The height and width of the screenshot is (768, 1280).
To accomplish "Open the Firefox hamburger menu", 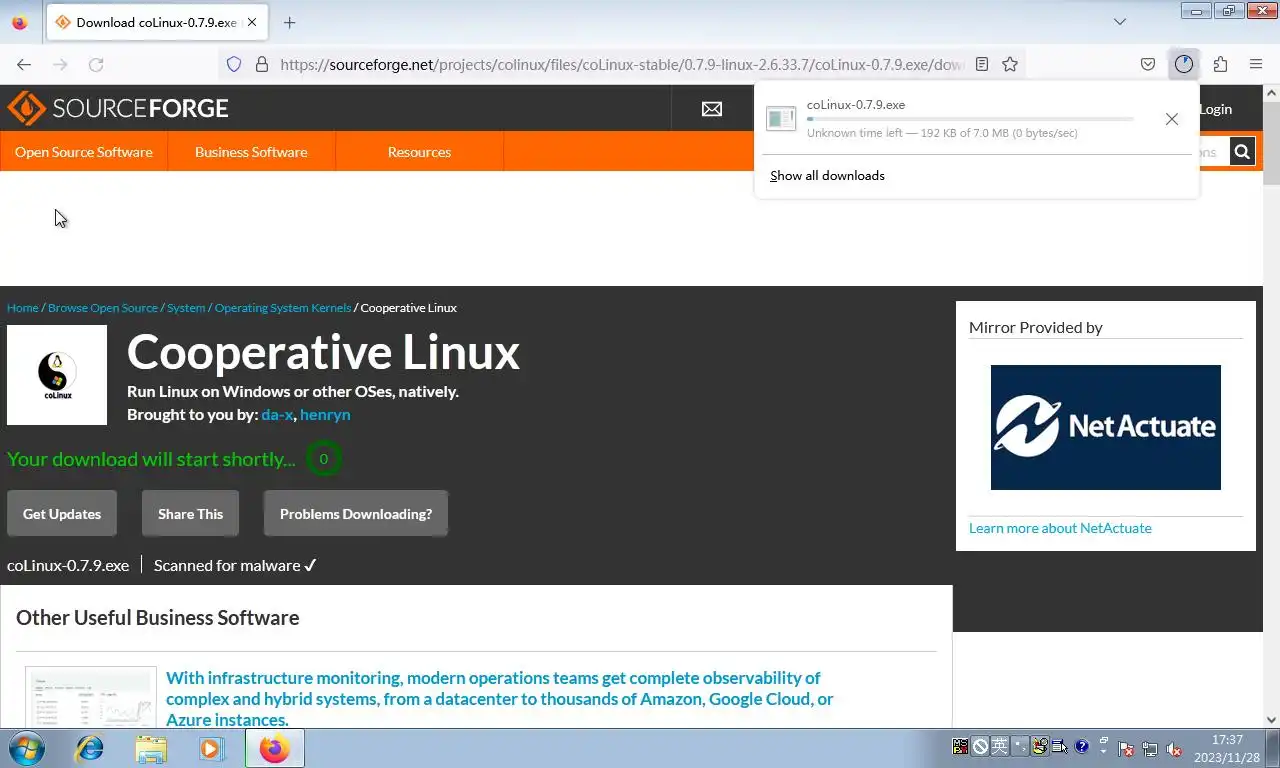I will (1256, 64).
